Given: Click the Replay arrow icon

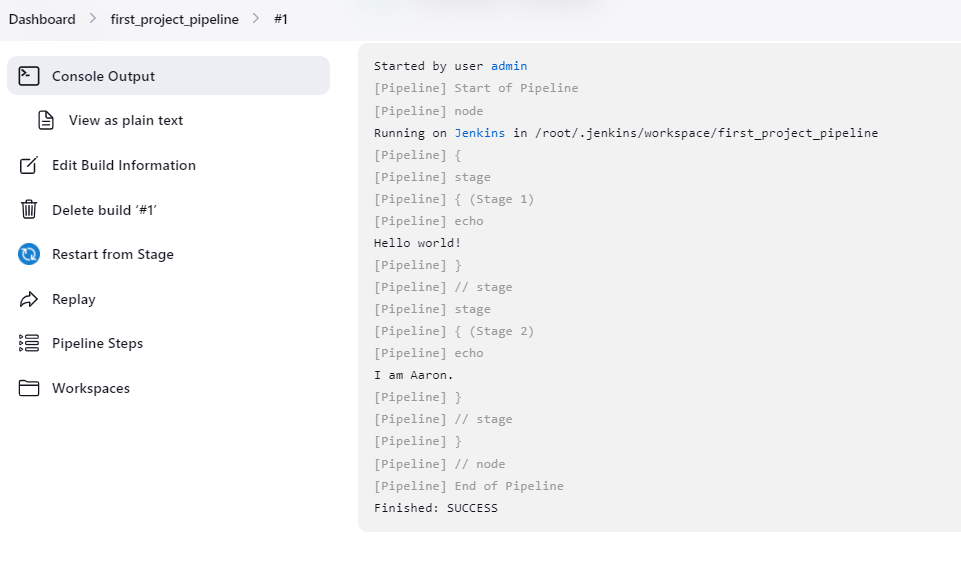Looking at the screenshot, I should (29, 299).
